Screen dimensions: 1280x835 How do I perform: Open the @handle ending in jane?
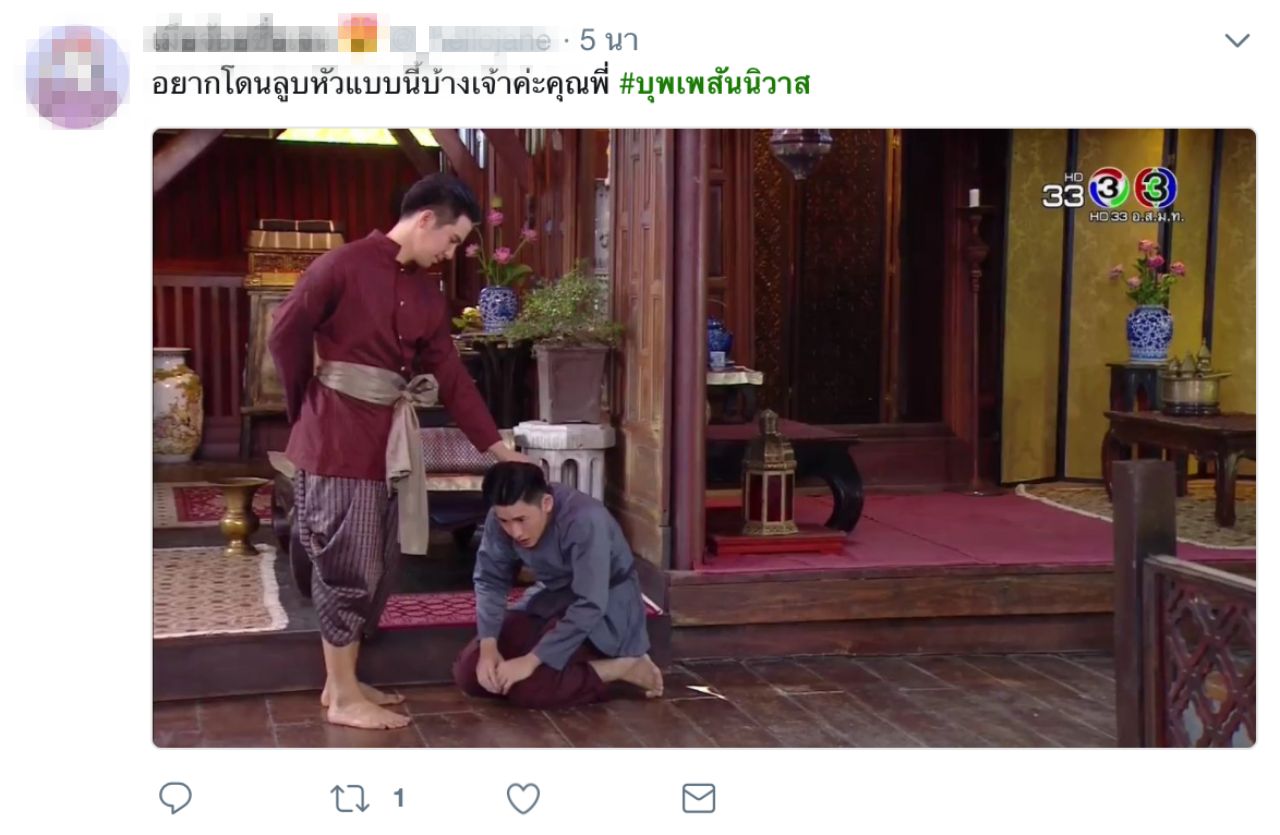(x=470, y=40)
